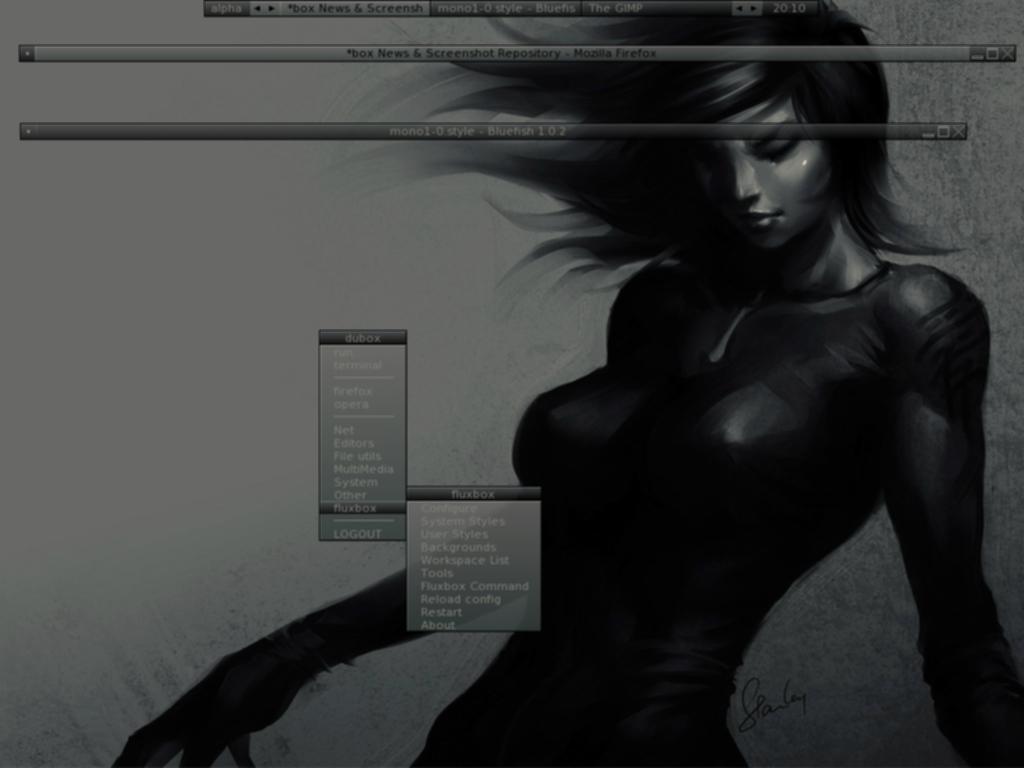
Task: Close the Mozilla Firefox window
Action: pos(1008,54)
